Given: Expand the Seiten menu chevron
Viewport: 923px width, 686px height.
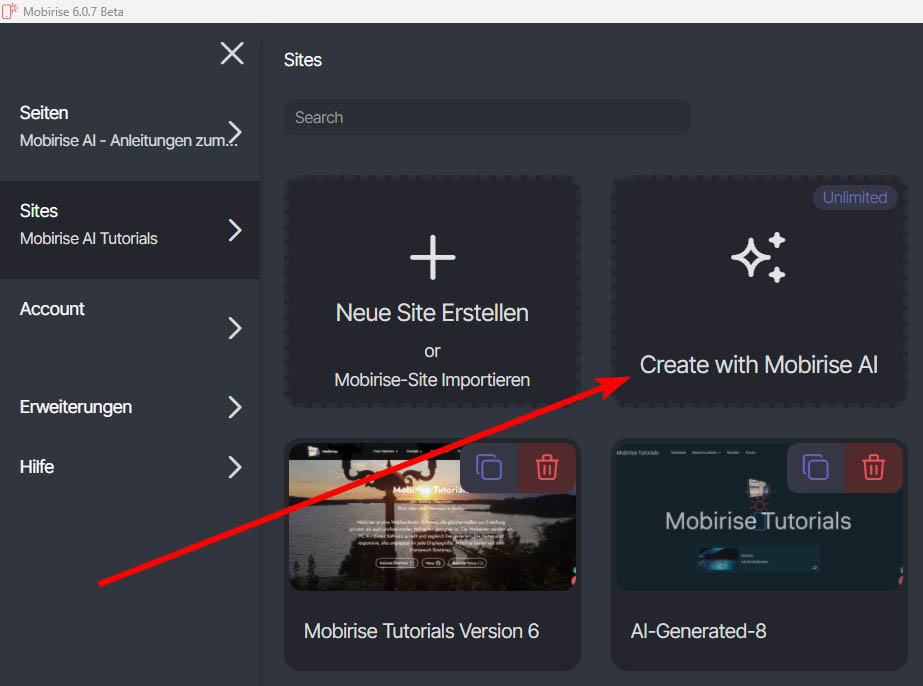Looking at the screenshot, I should click(235, 131).
